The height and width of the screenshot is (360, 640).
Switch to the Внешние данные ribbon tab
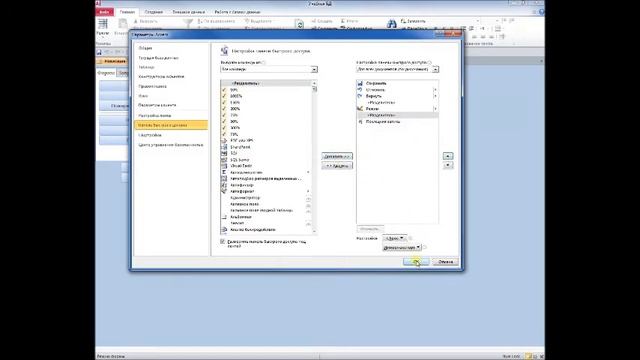[189, 12]
